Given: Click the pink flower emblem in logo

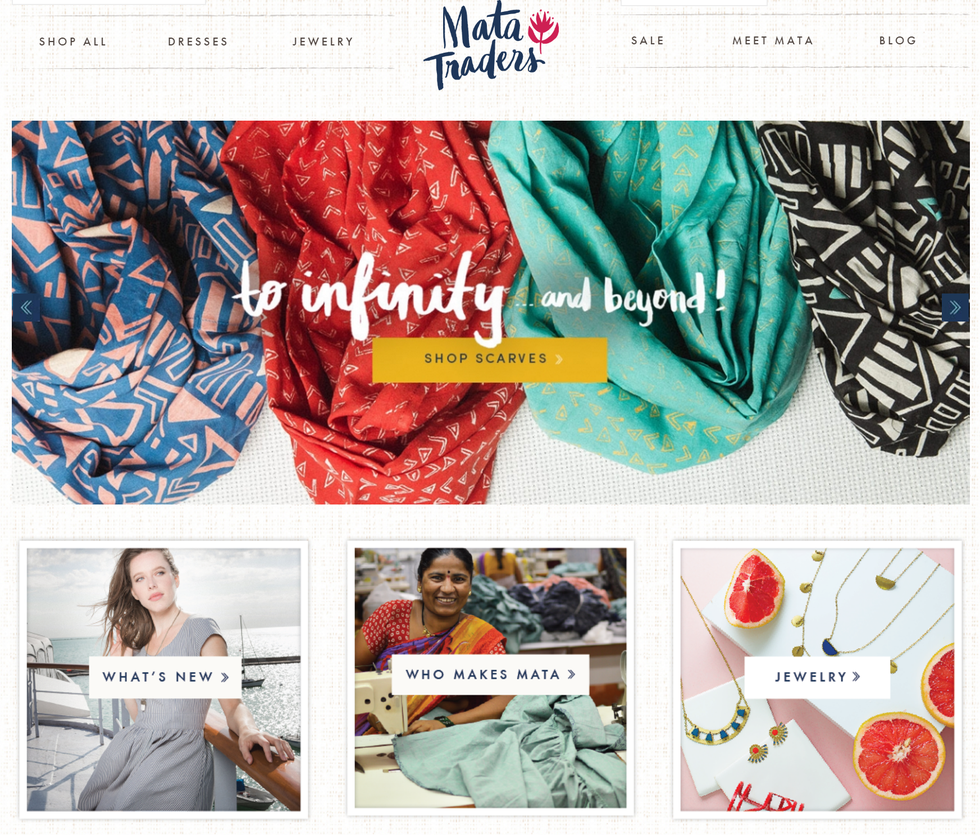Looking at the screenshot, I should [542, 29].
